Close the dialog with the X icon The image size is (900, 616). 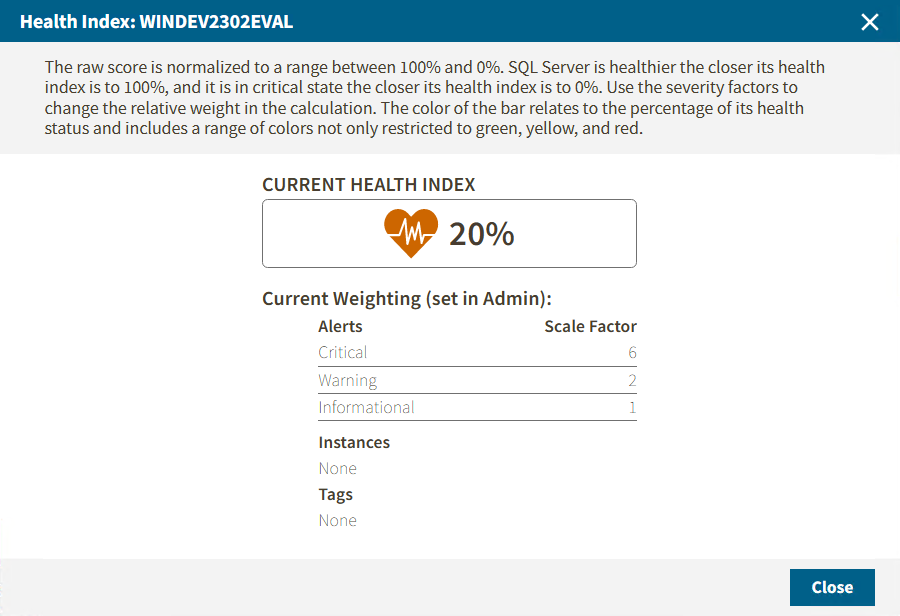(870, 22)
